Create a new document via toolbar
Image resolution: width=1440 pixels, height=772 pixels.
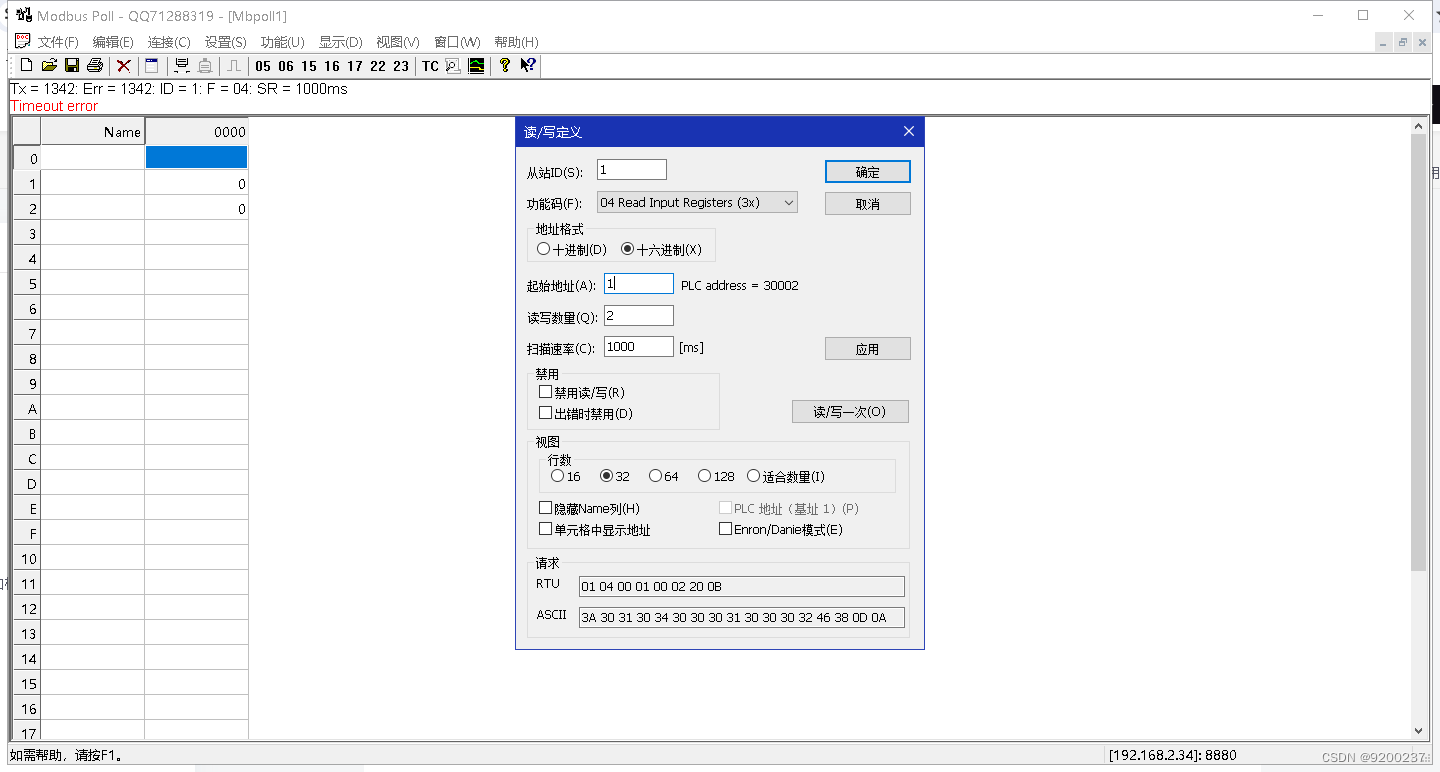[26, 66]
